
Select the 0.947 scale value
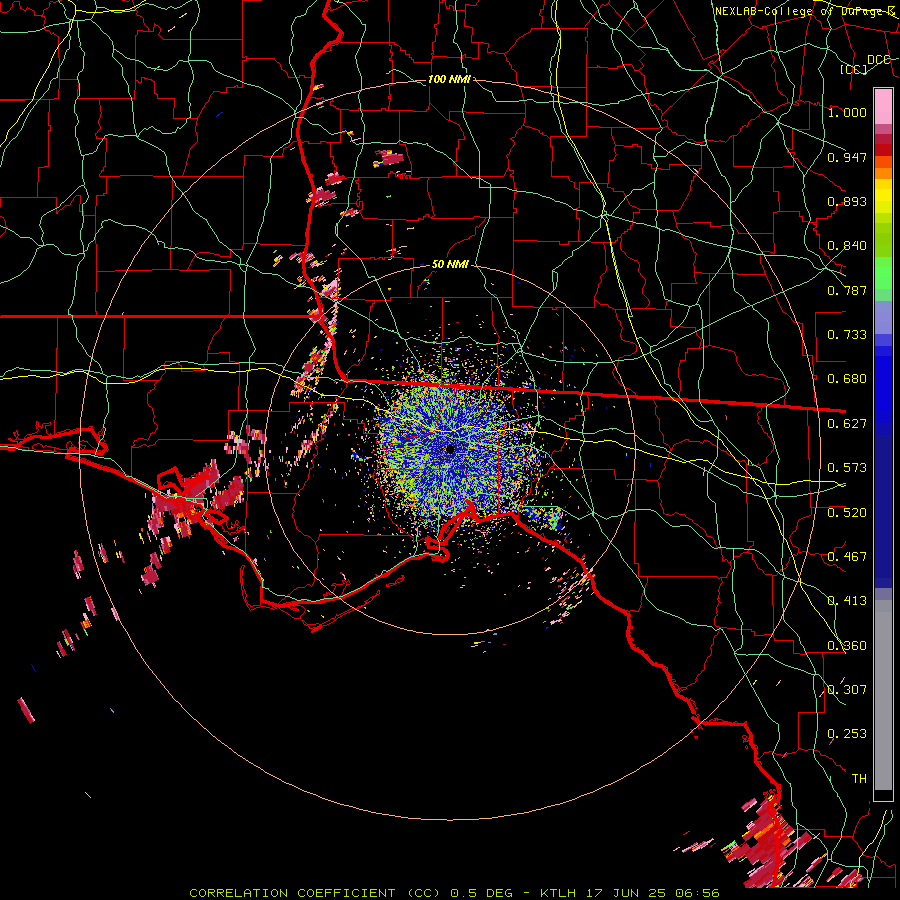847,157
